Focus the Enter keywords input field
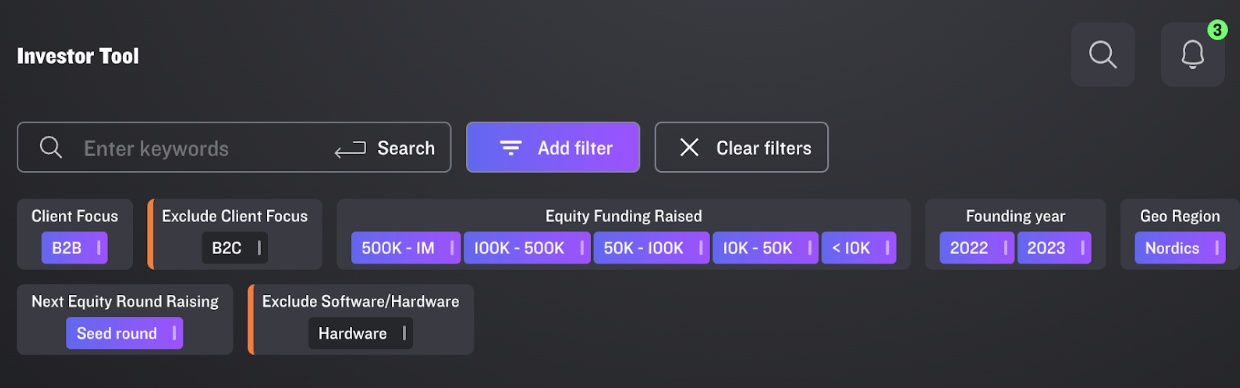The height and width of the screenshot is (388, 1240). coord(200,148)
